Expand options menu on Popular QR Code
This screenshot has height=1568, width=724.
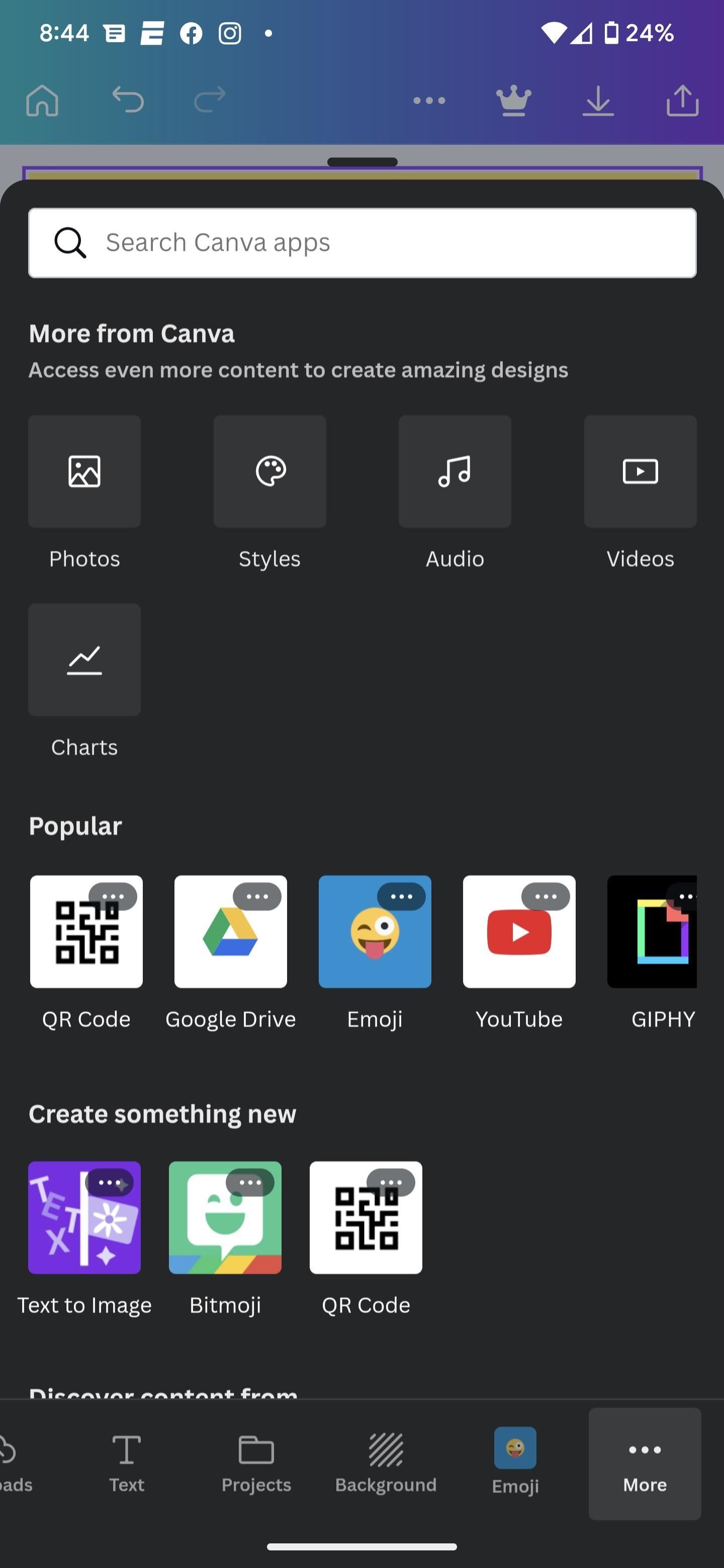pyautogui.click(x=113, y=897)
